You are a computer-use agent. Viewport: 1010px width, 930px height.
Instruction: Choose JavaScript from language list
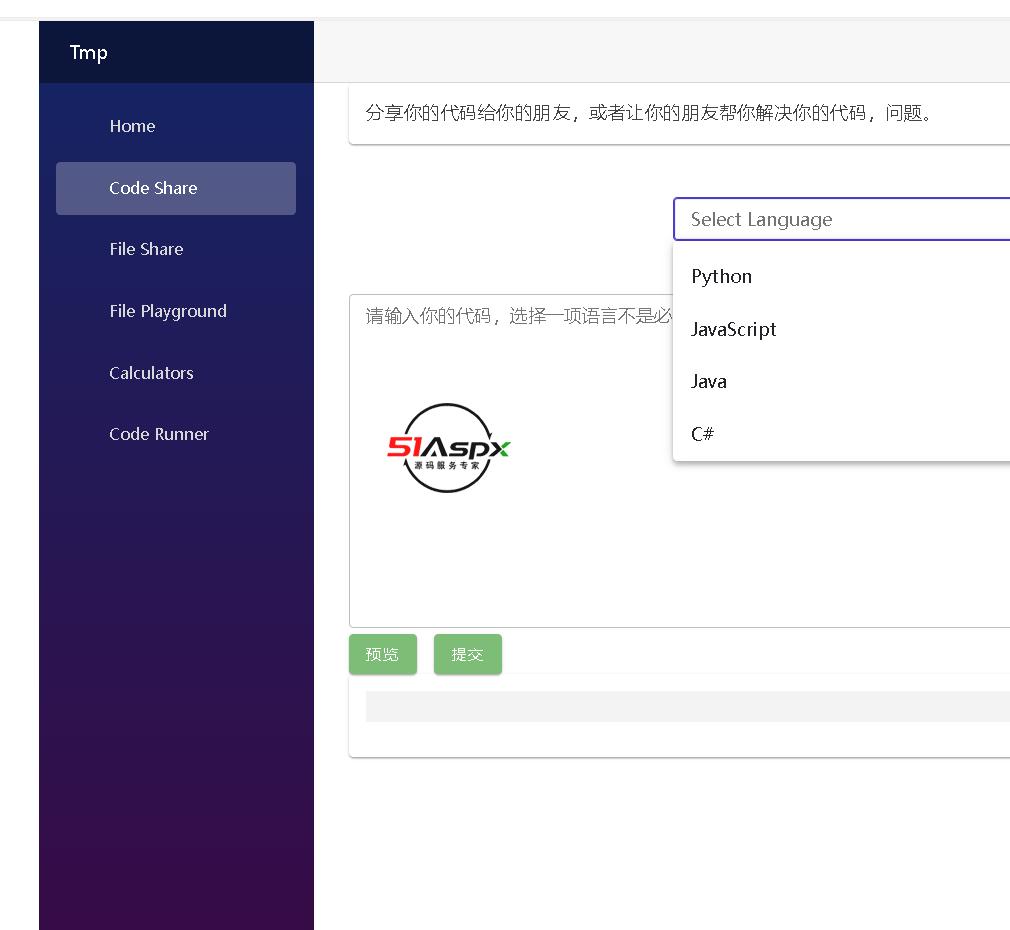(841, 329)
